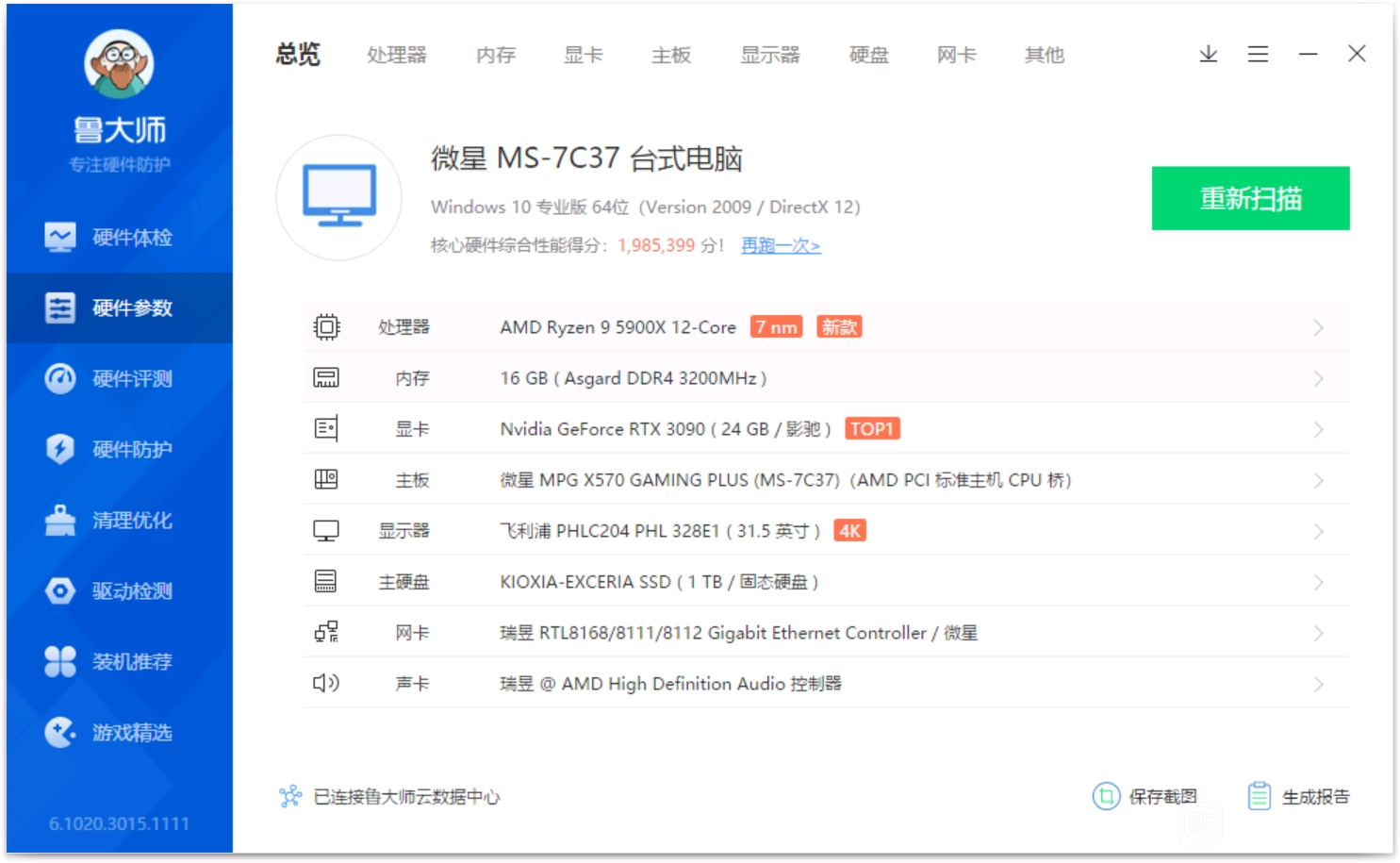The image size is (1400, 863).
Task: Click the 显示器 monitor row icon
Action: click(326, 531)
